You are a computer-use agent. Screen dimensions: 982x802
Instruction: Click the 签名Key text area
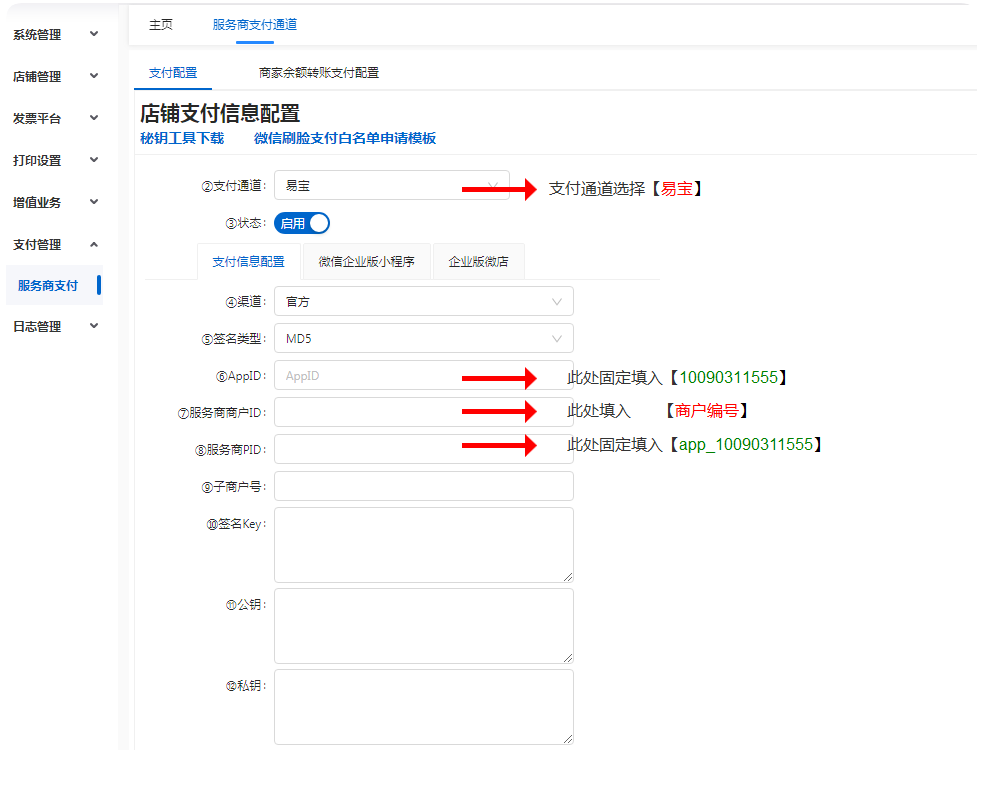click(x=423, y=544)
